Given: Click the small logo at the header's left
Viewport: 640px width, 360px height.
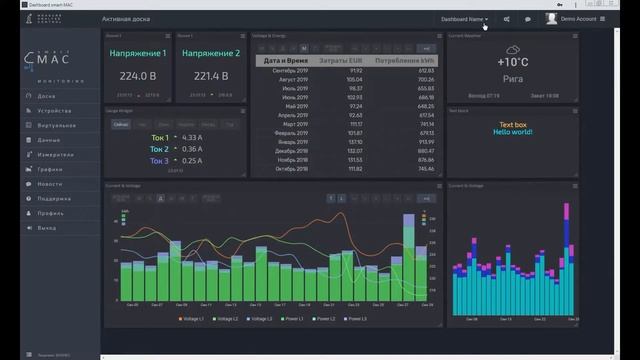Looking at the screenshot, I should [x=29, y=19].
